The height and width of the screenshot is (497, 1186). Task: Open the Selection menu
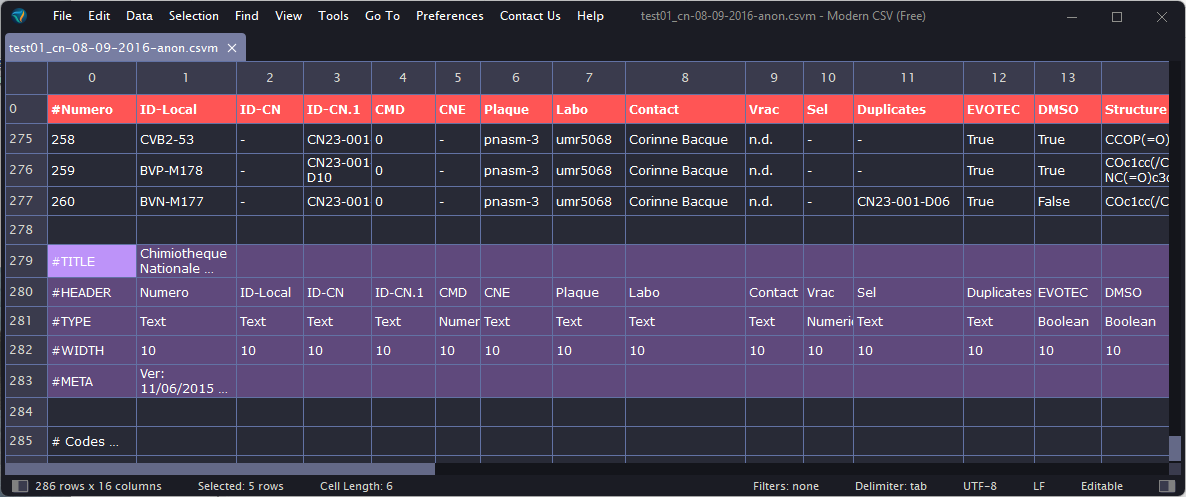pos(194,16)
